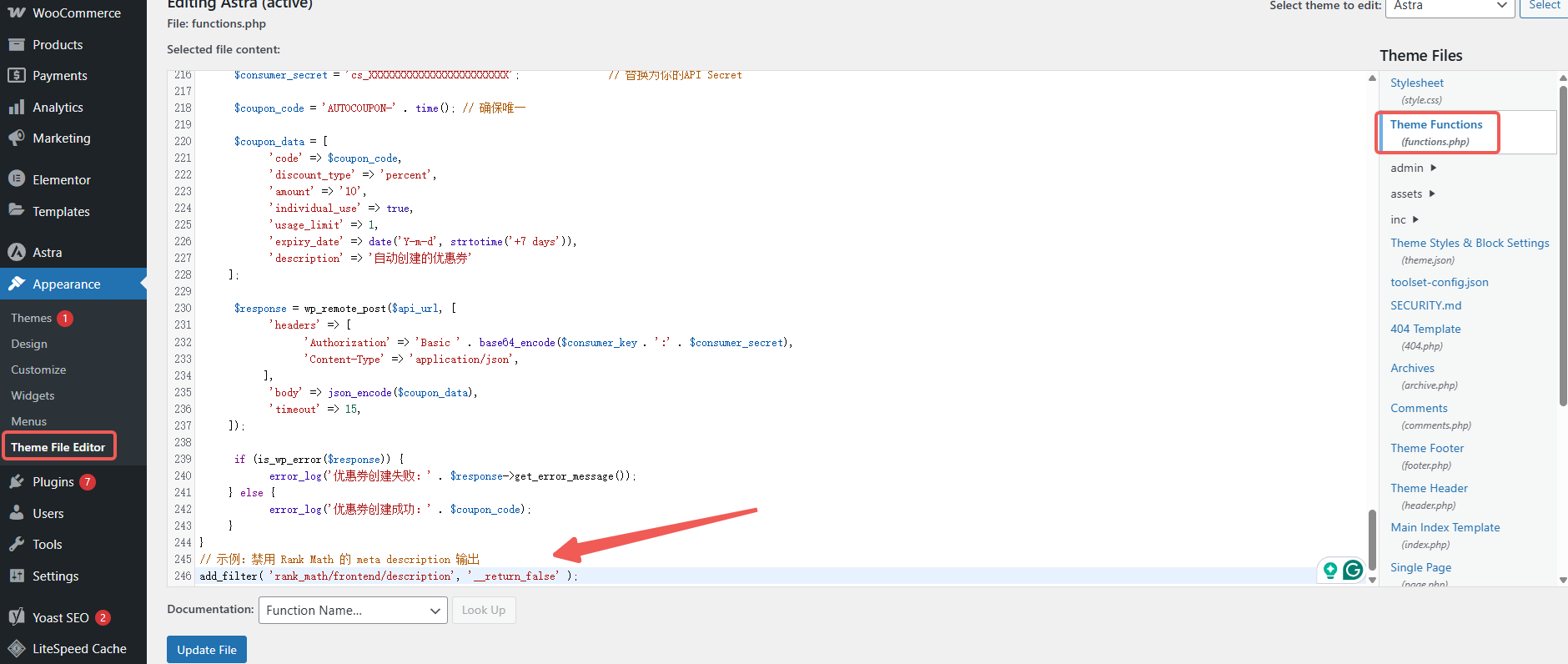Open Theme File Editor submenu item

(x=58, y=447)
